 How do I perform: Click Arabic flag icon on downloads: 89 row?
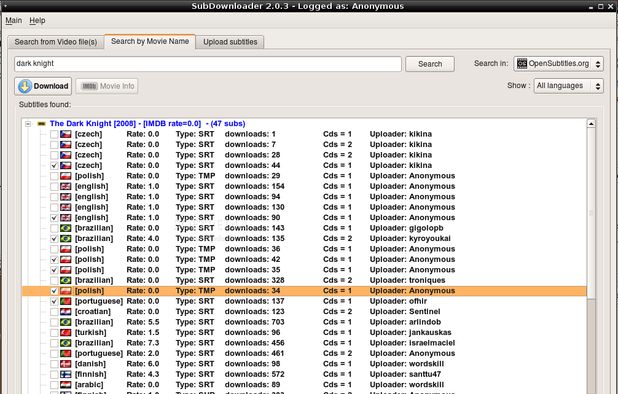click(66, 385)
